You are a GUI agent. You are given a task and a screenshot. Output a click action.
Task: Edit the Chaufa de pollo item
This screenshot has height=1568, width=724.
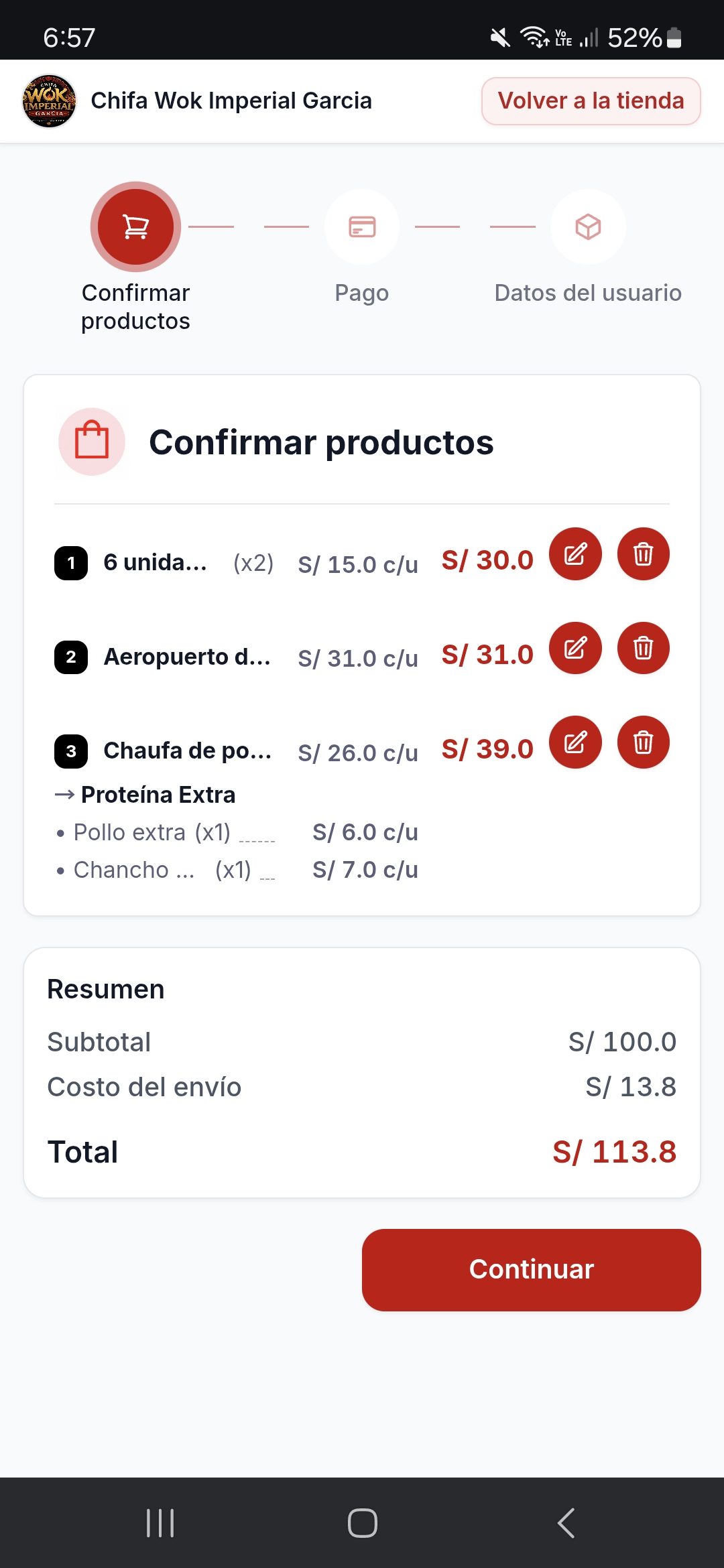(575, 742)
